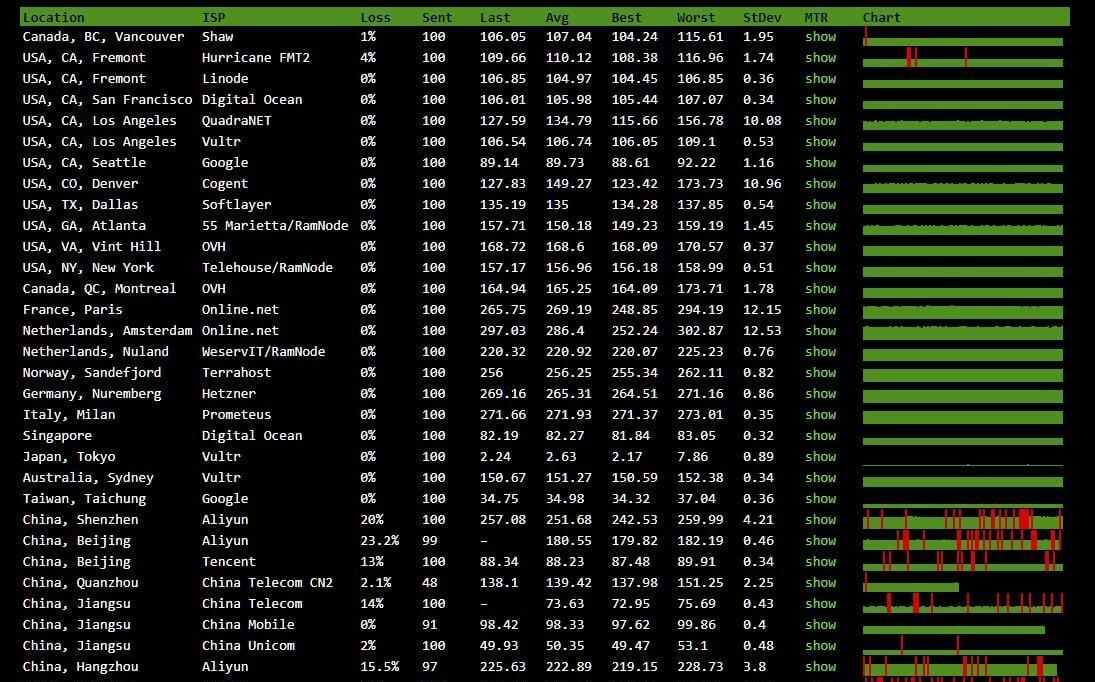The height and width of the screenshot is (682, 1095).
Task: Click the Avg column header
Action: pos(557,17)
